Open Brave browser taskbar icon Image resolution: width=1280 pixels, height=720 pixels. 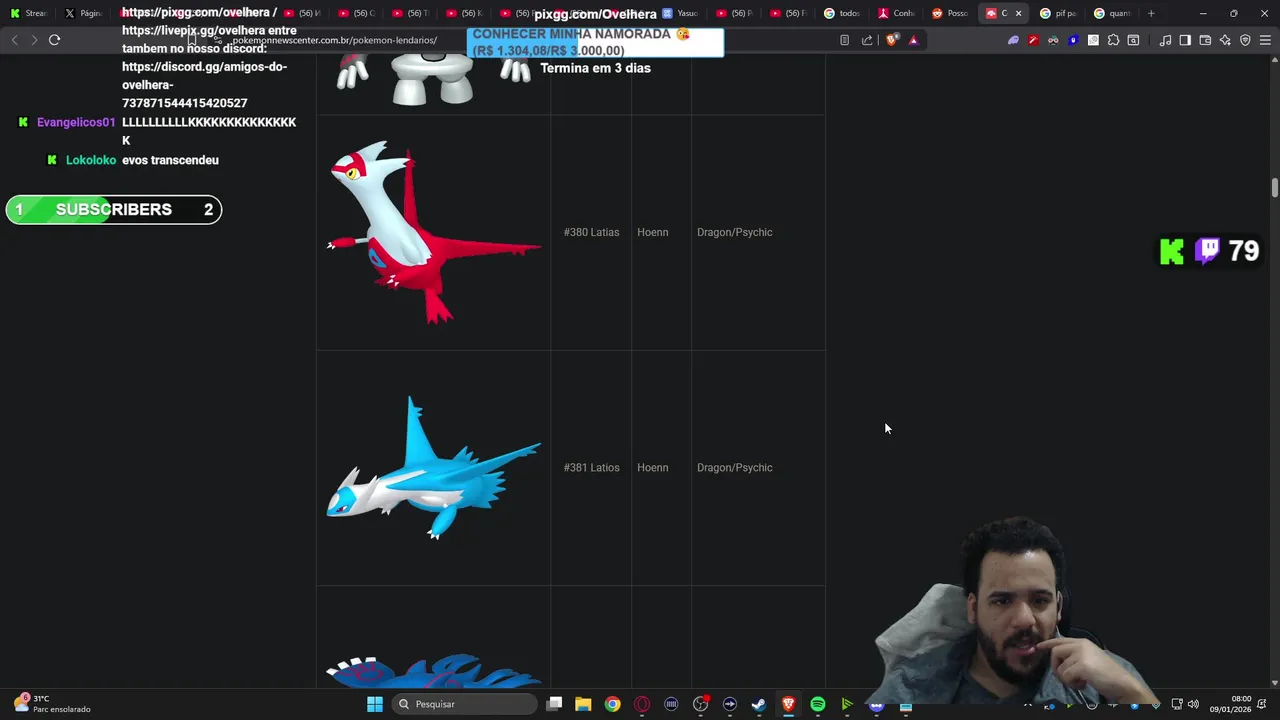coord(788,704)
